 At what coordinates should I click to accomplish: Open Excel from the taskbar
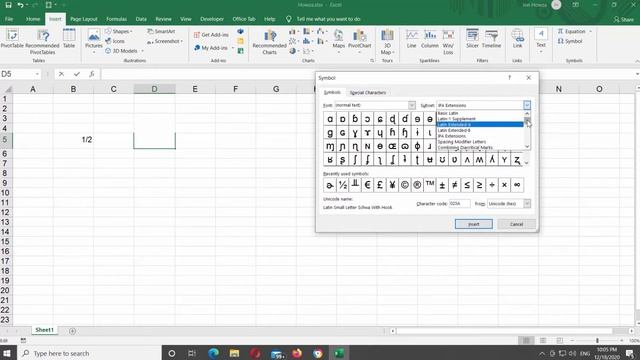click(339, 353)
